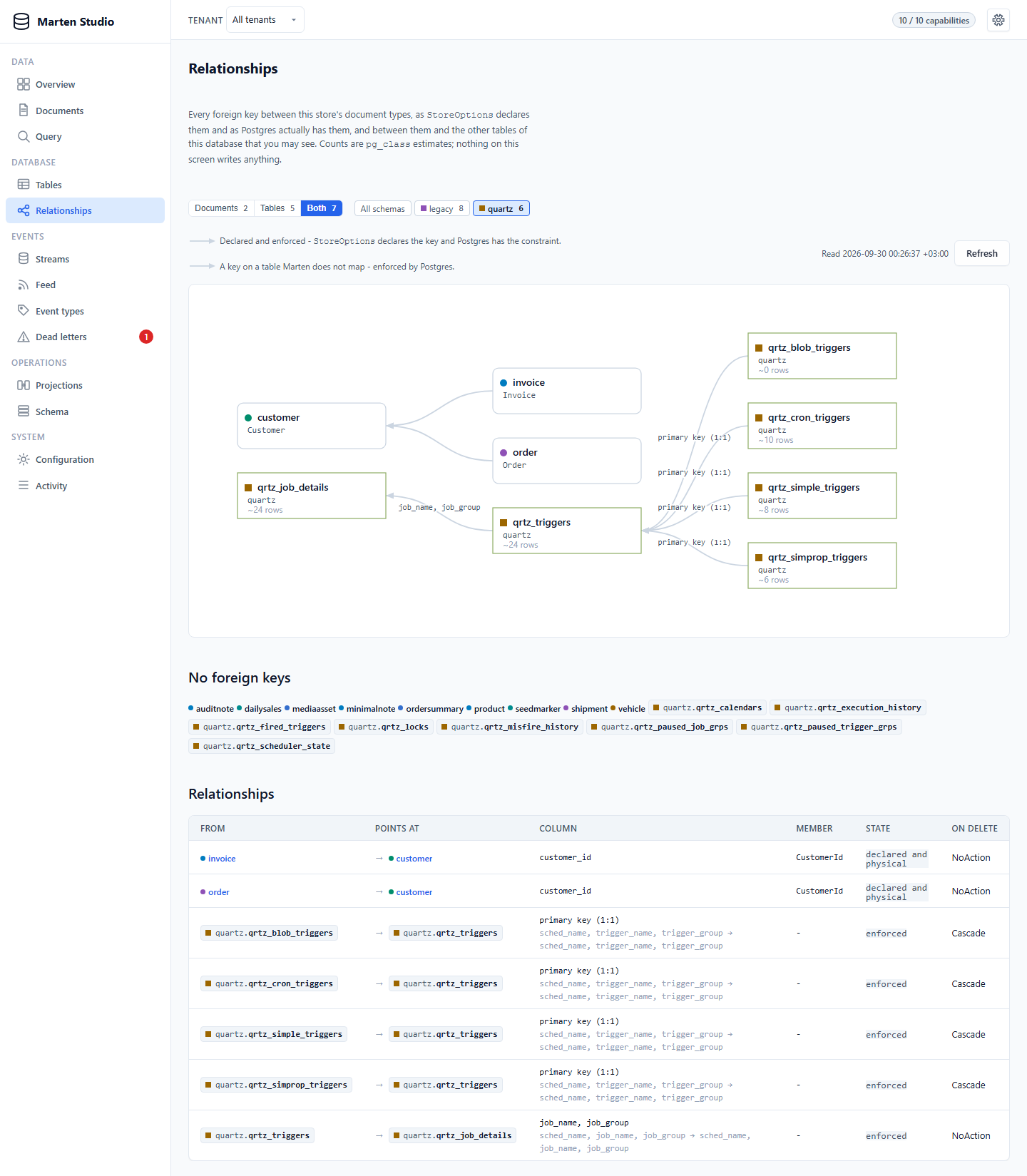Switch filter to Tables 5
The height and width of the screenshot is (1176, 1027).
tap(277, 208)
